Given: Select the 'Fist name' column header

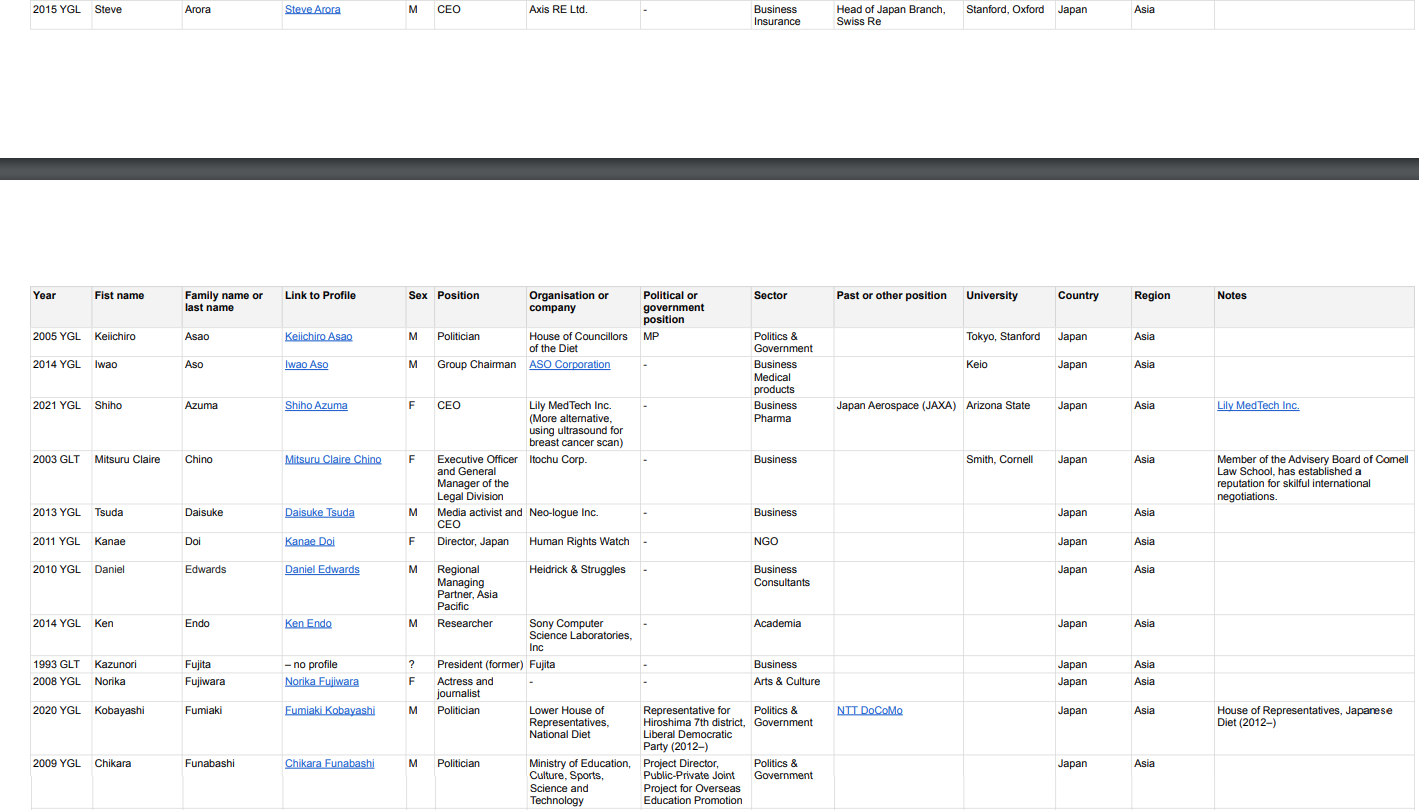Looking at the screenshot, I should coord(137,307).
